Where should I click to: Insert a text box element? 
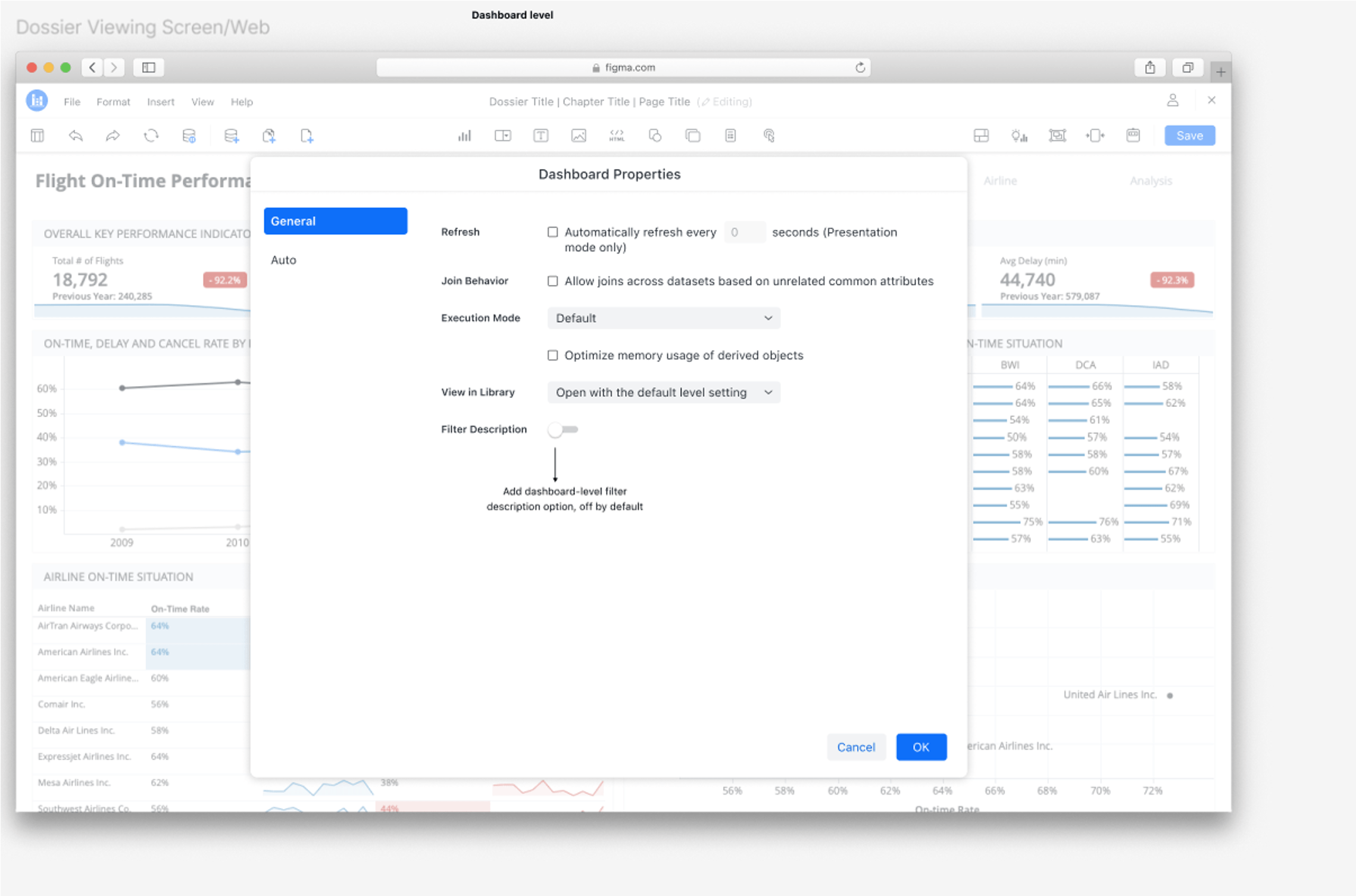point(540,136)
